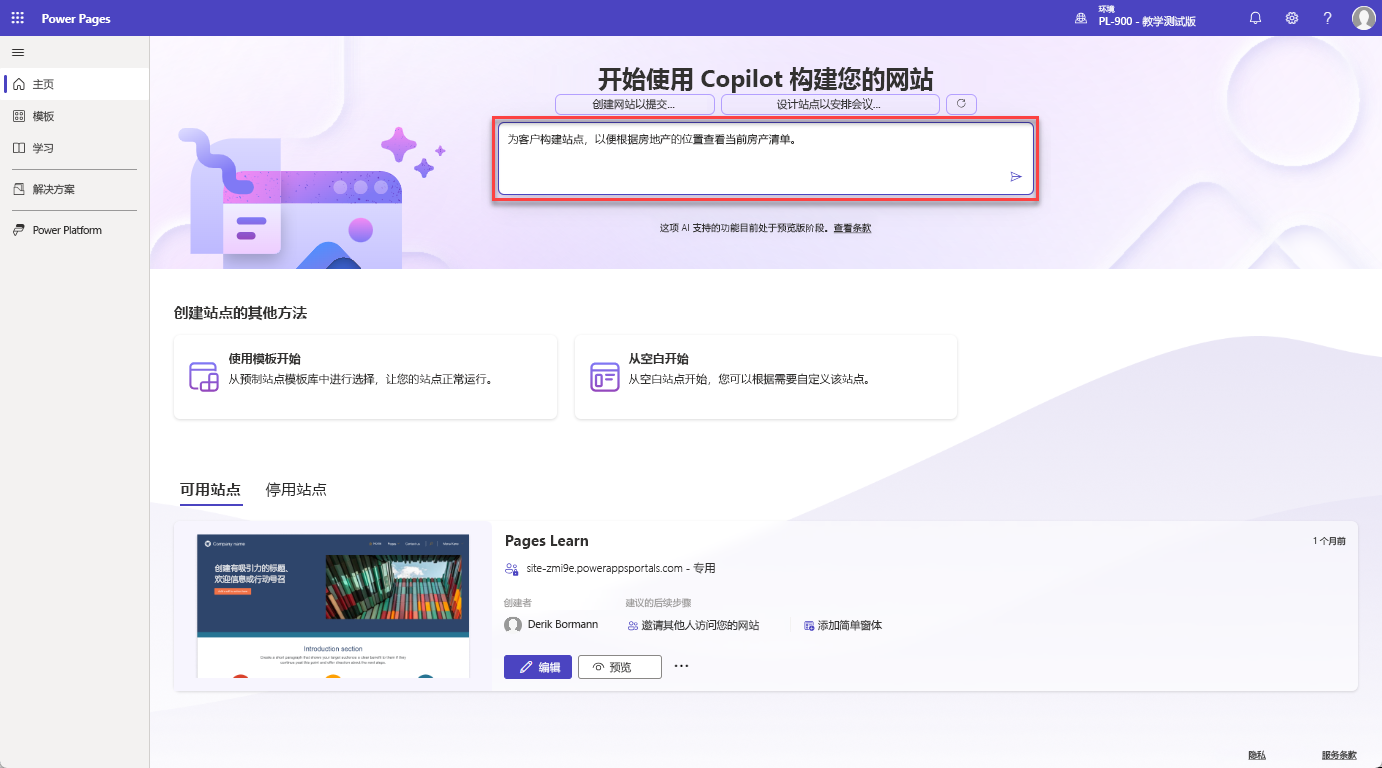The image size is (1382, 768).
Task: Click the home icon next to 主页
Action: pos(19,85)
